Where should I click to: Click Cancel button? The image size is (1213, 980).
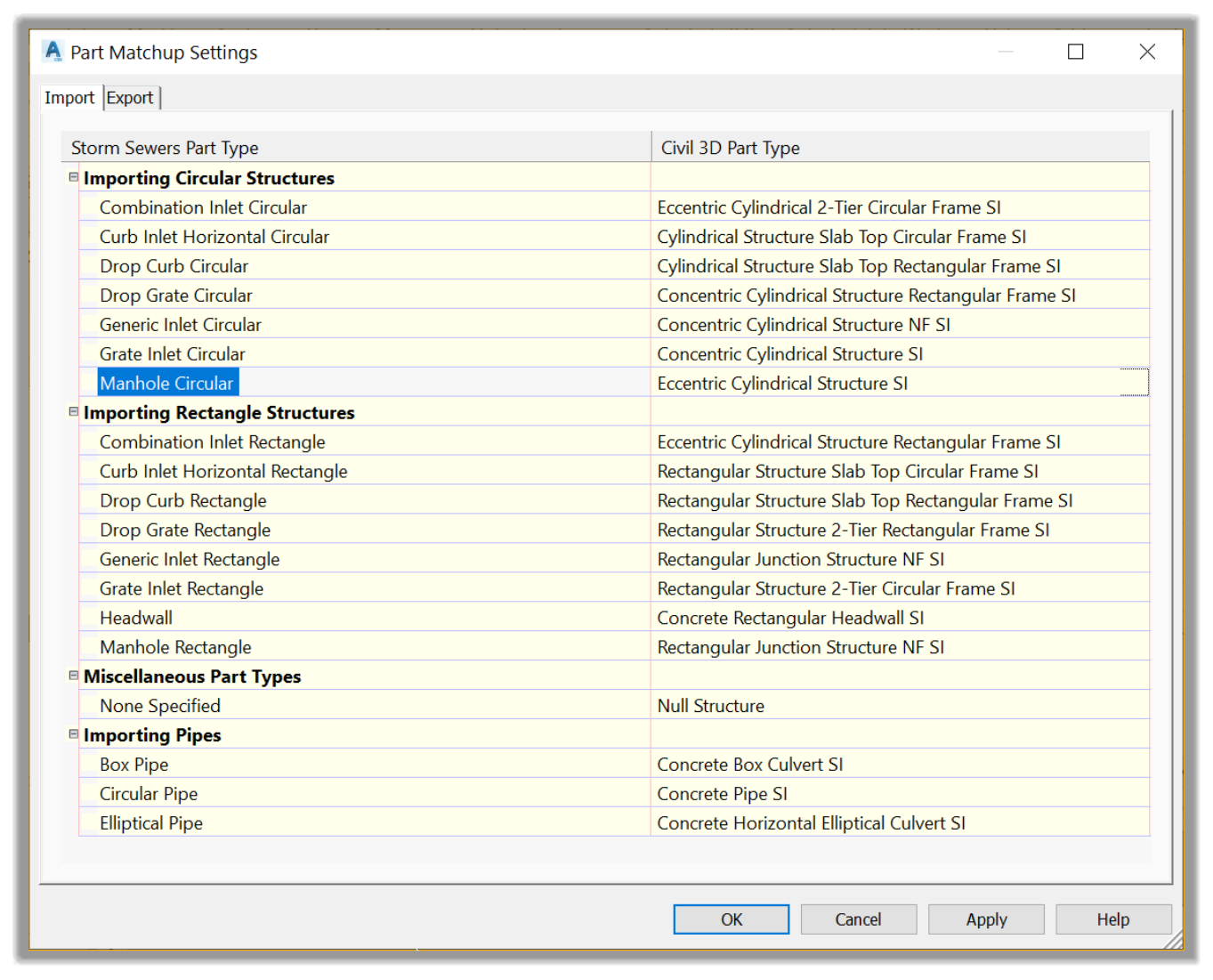tap(858, 919)
